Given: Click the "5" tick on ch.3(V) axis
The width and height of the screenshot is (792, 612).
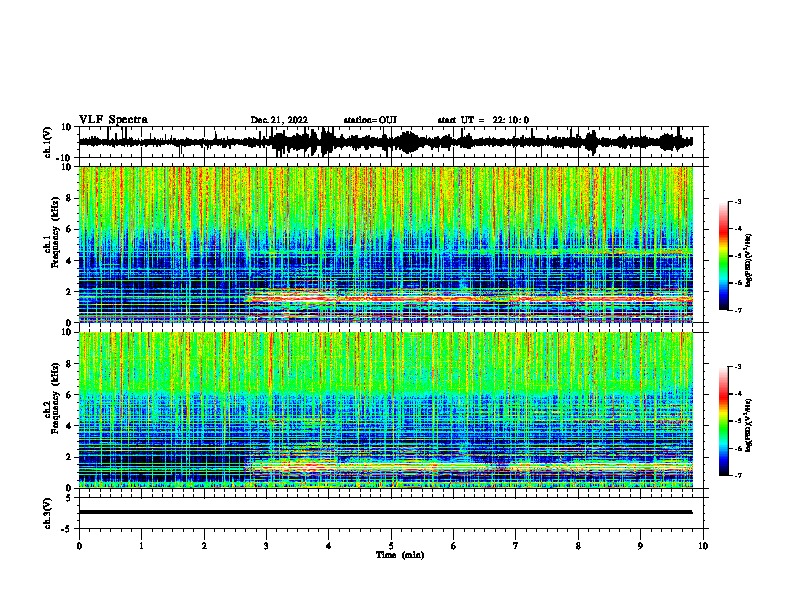Looking at the screenshot, I should pyautogui.click(x=69, y=497).
